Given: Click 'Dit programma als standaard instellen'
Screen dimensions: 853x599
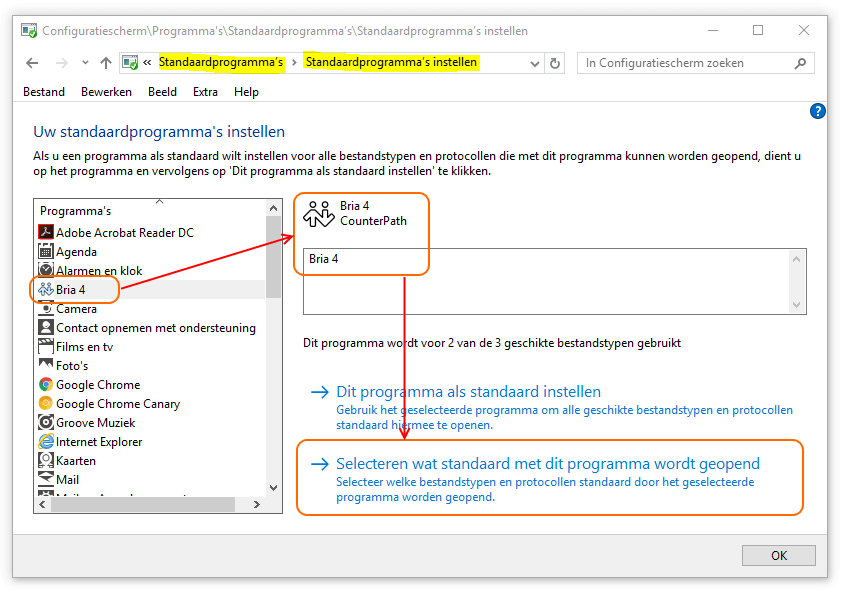Looking at the screenshot, I should (468, 392).
